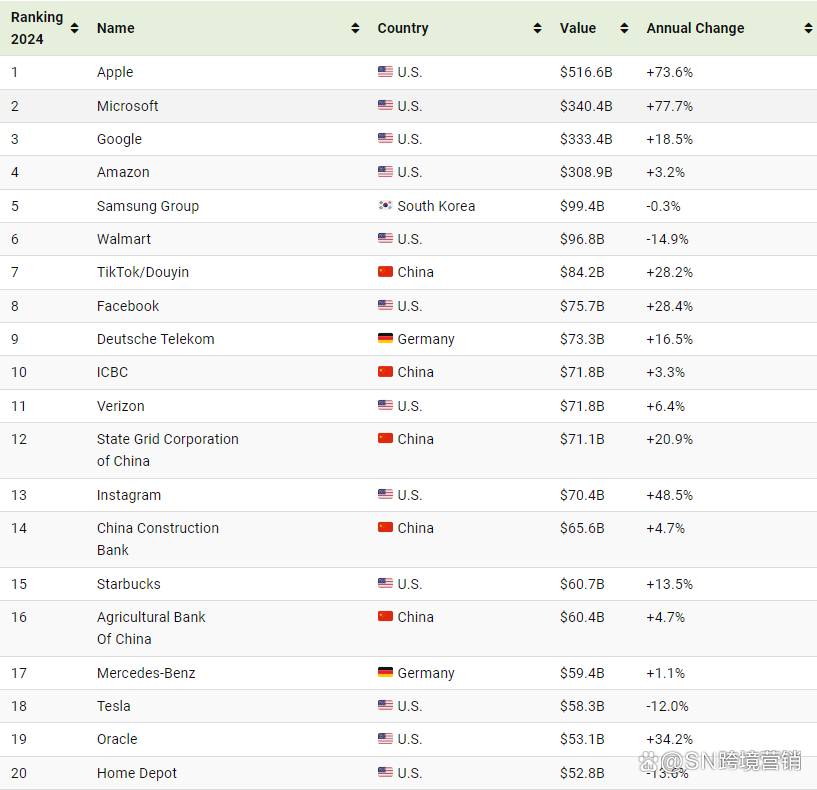The width and height of the screenshot is (817, 790).
Task: Select the U.S. flag in the Tesla row
Action: point(386,705)
